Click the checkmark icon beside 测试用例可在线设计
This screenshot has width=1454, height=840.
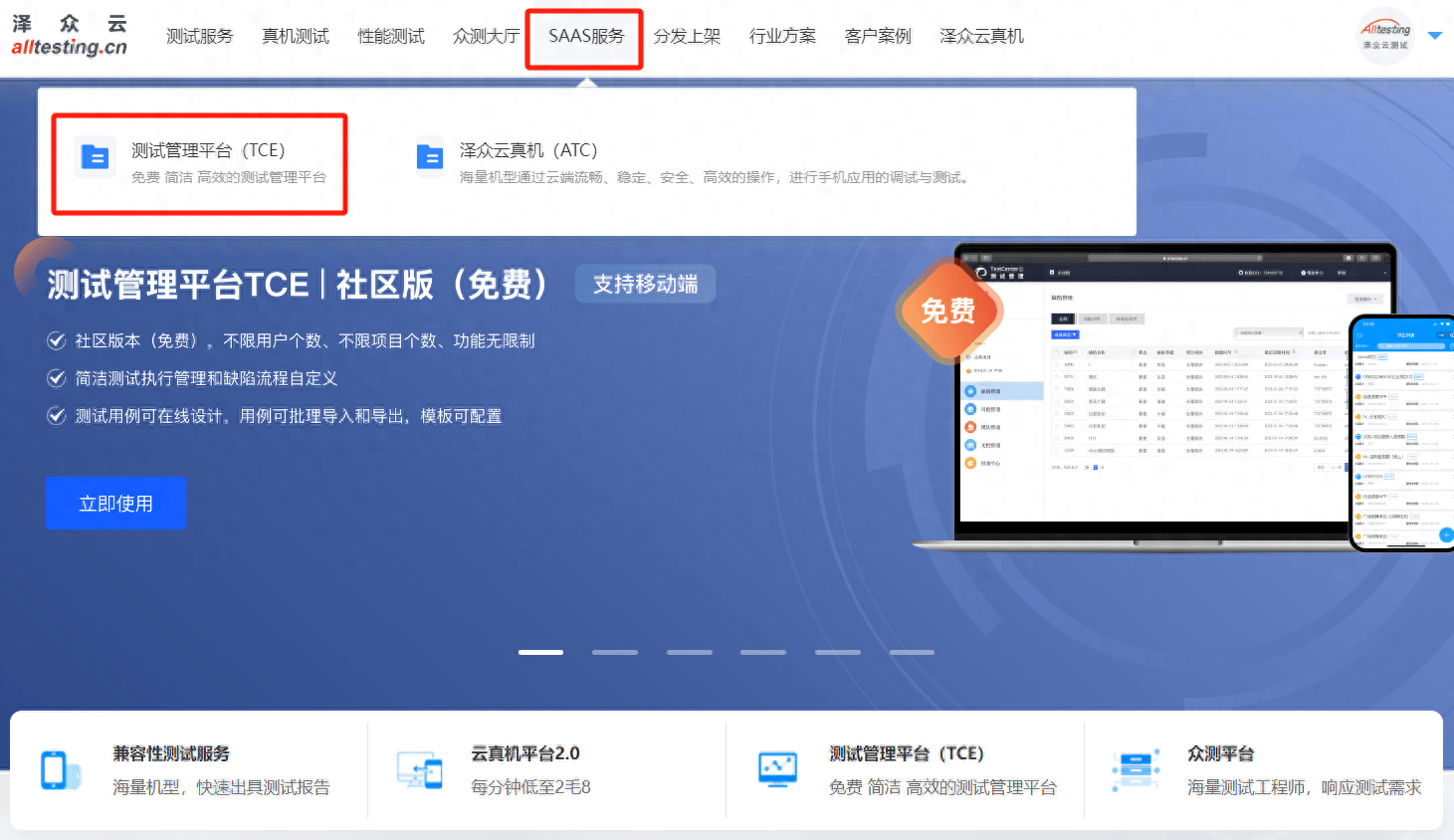(57, 416)
